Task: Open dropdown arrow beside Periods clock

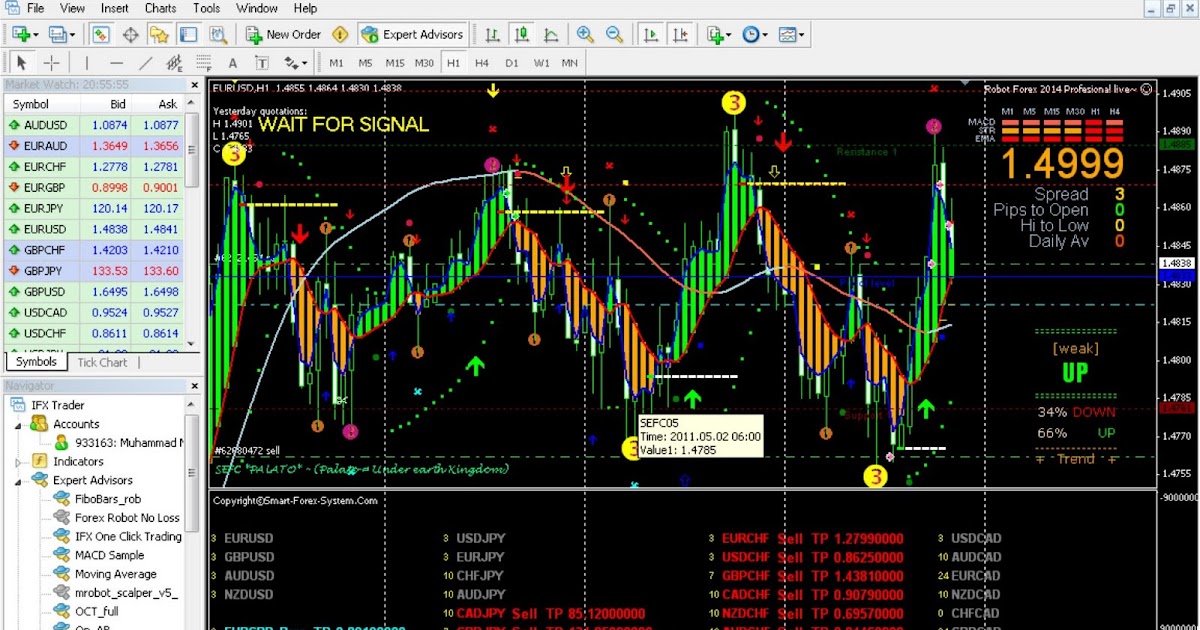Action: [x=766, y=35]
